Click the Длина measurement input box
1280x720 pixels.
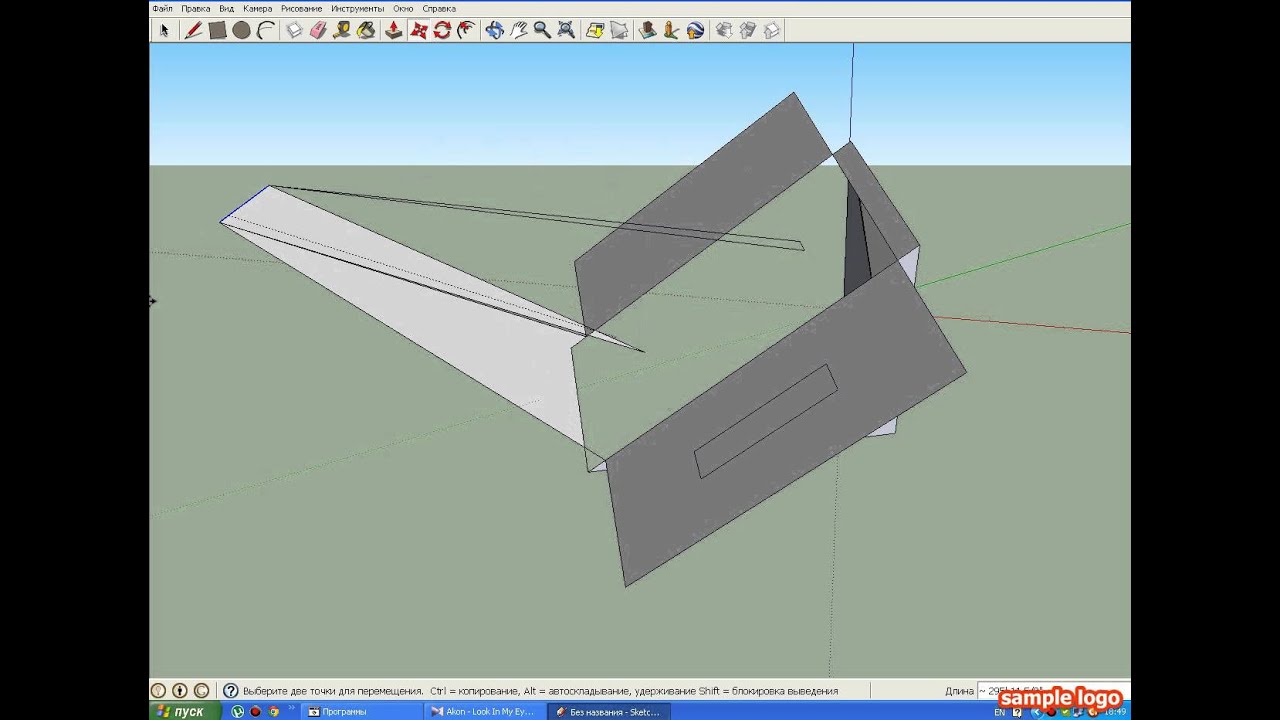pos(1052,691)
